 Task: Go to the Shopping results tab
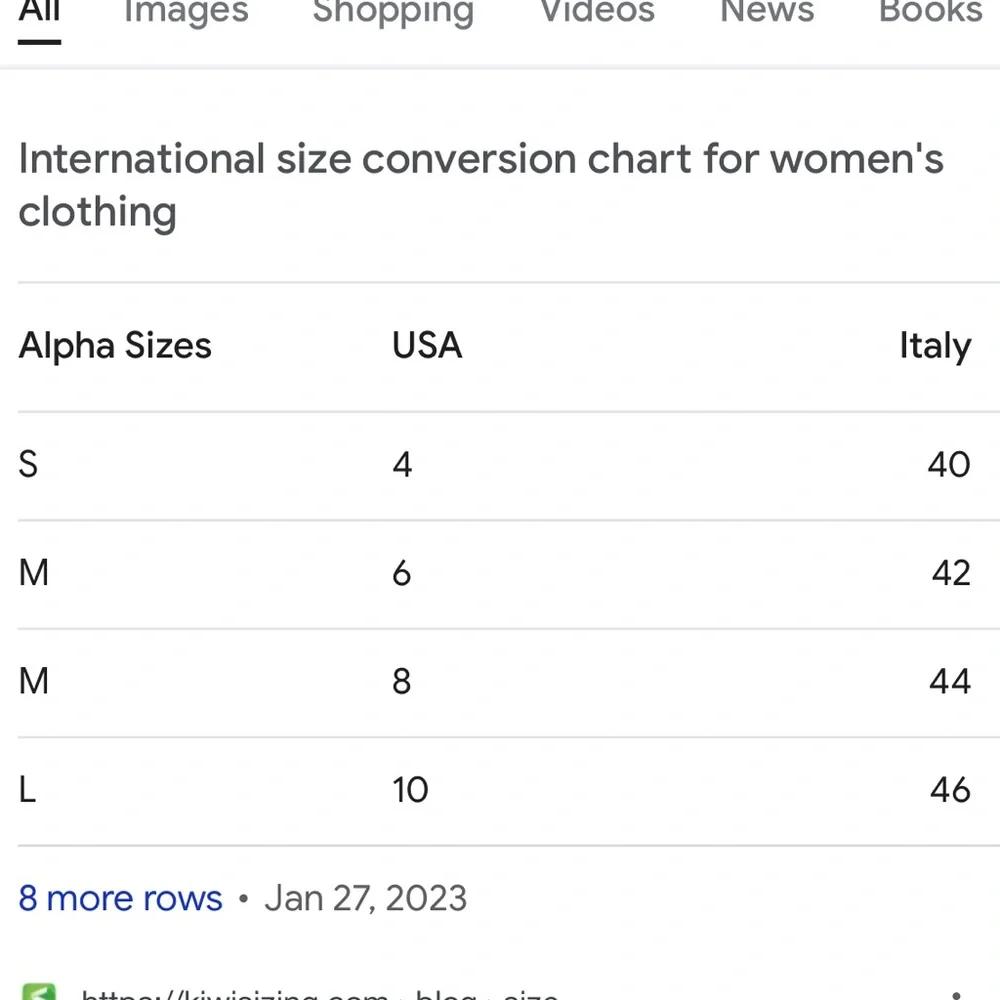(x=393, y=13)
